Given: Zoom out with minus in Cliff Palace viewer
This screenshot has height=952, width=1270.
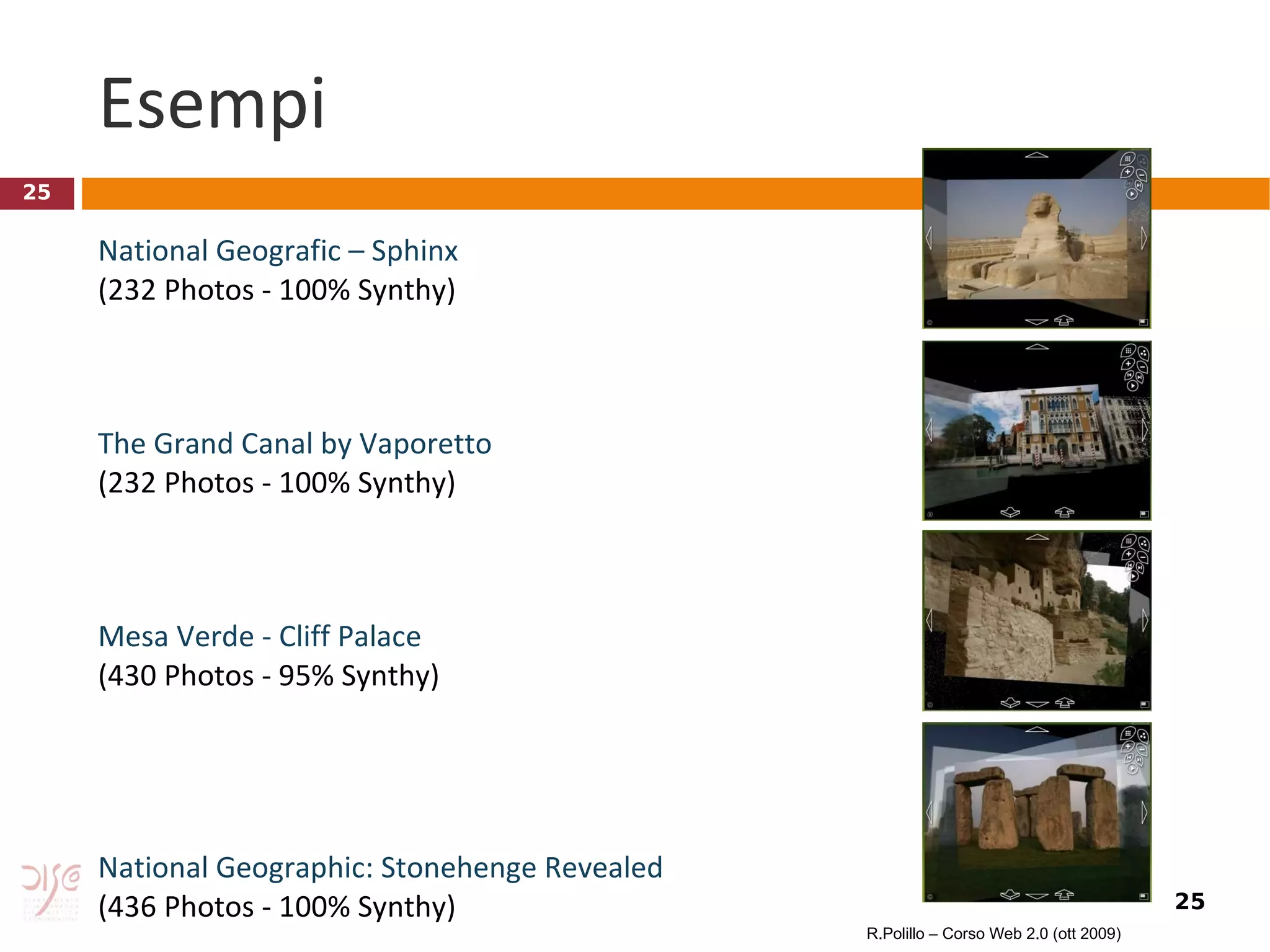Looking at the screenshot, I should point(1142,558).
